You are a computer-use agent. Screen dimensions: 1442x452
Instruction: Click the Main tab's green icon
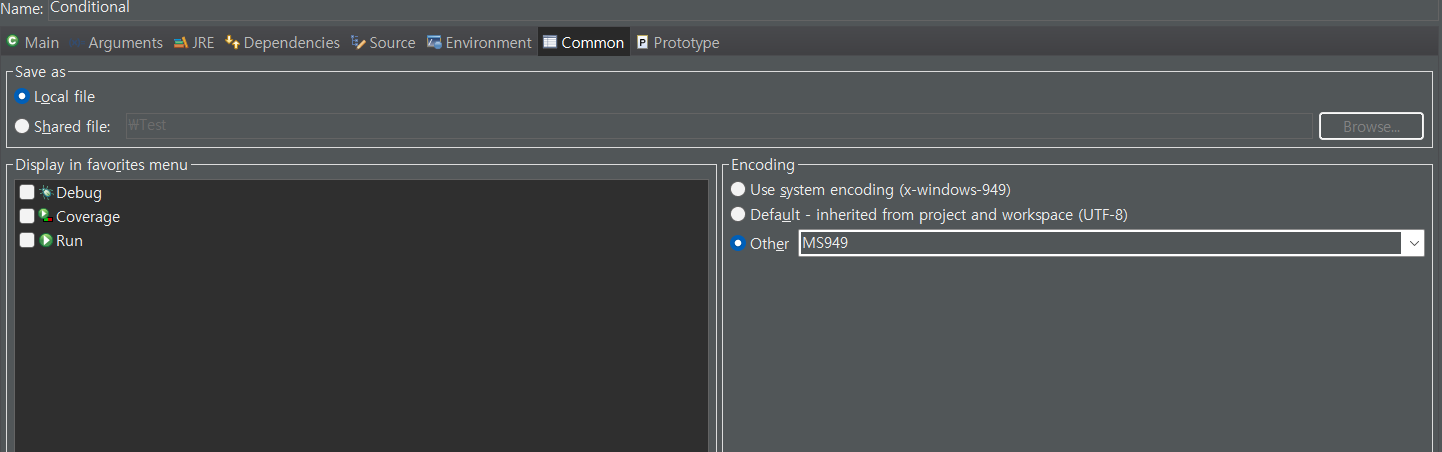click(x=13, y=42)
